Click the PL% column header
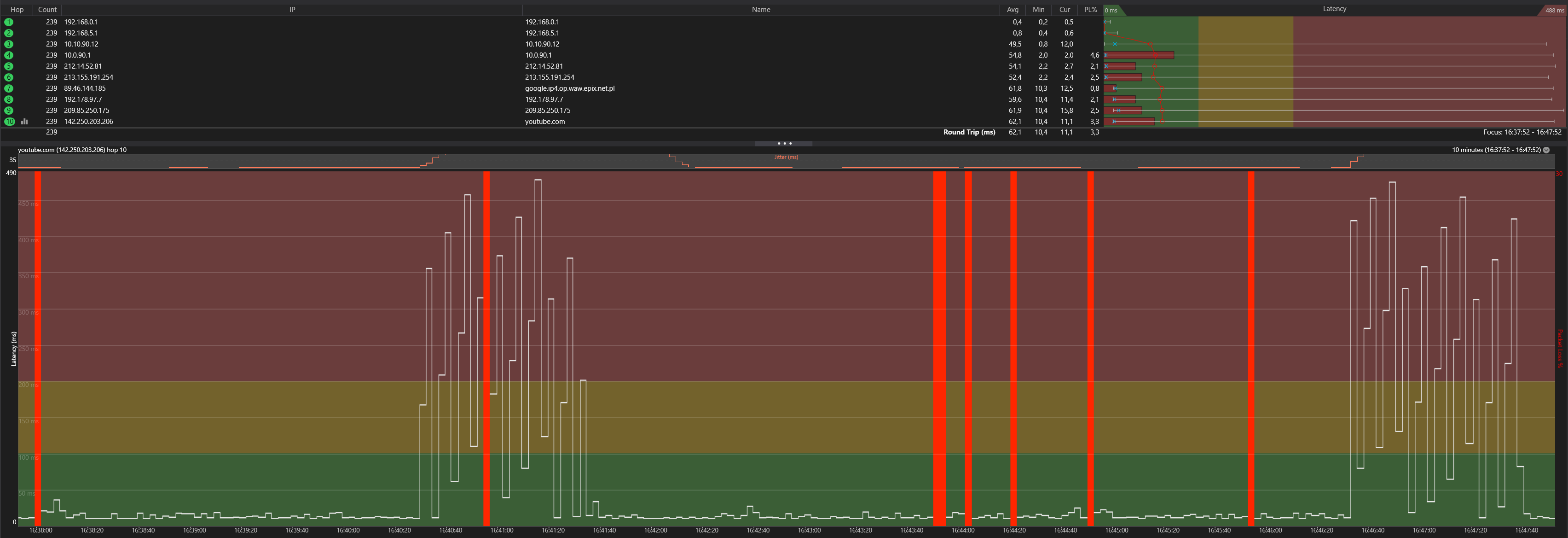Screen dimensions: 1568x538 click(x=1090, y=10)
